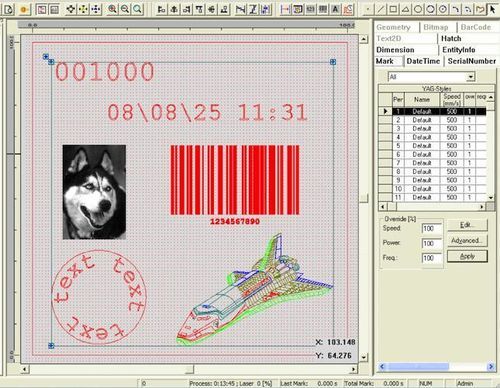
Task: Click the gray view layout icon
Action: pyautogui.click(x=54, y=9)
